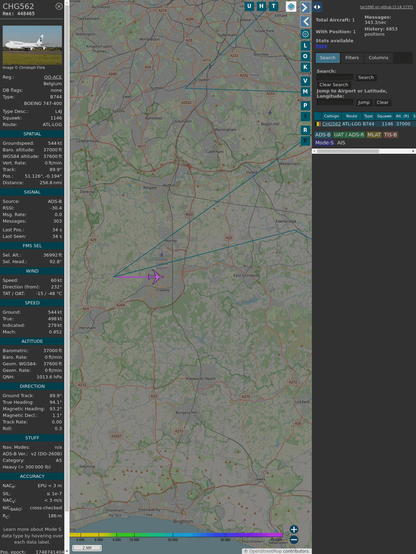Open the tar1090 on github link
The image size is (416, 554).
click(x=386, y=7)
